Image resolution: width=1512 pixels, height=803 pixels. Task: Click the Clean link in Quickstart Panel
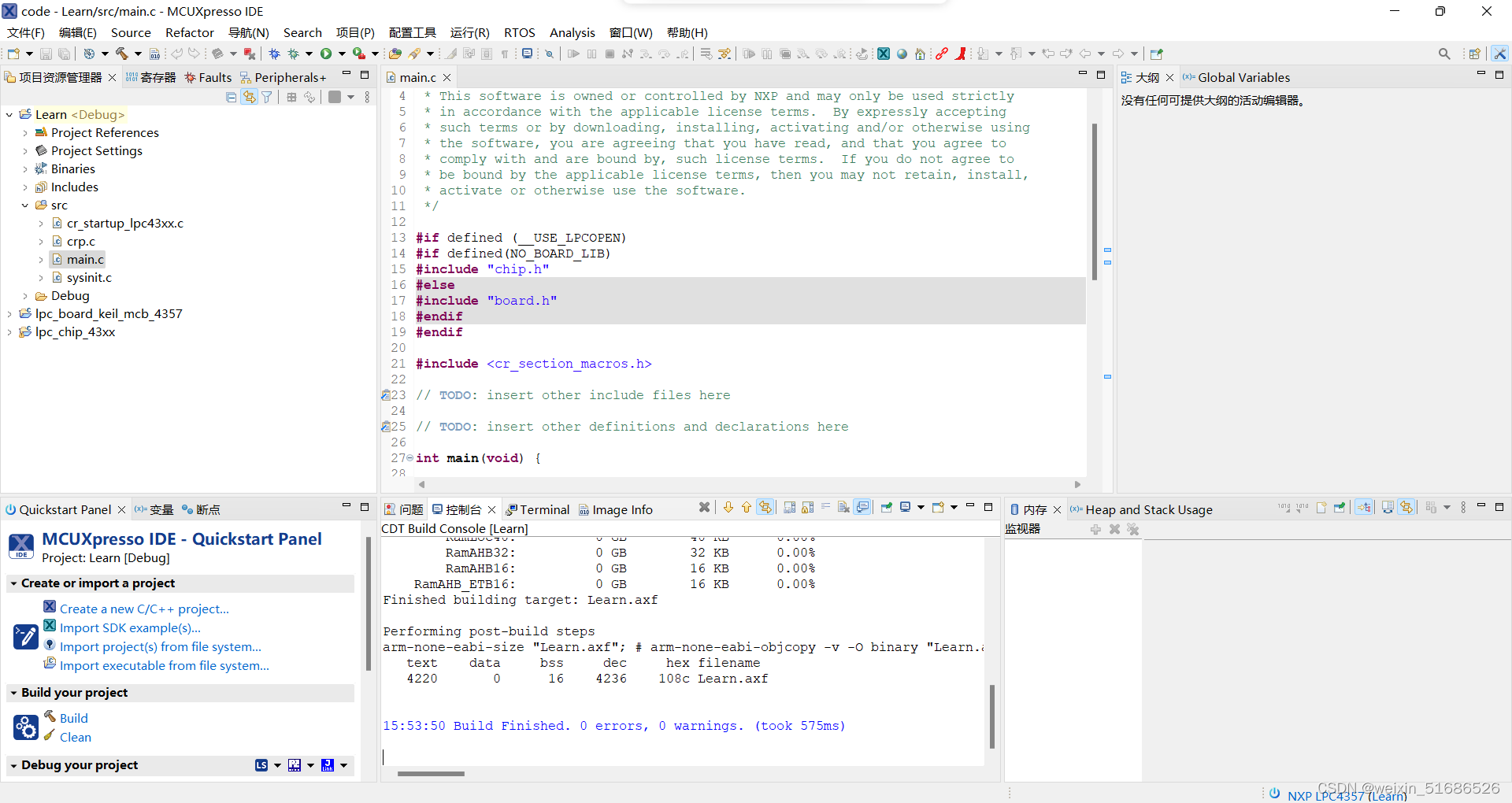point(76,737)
